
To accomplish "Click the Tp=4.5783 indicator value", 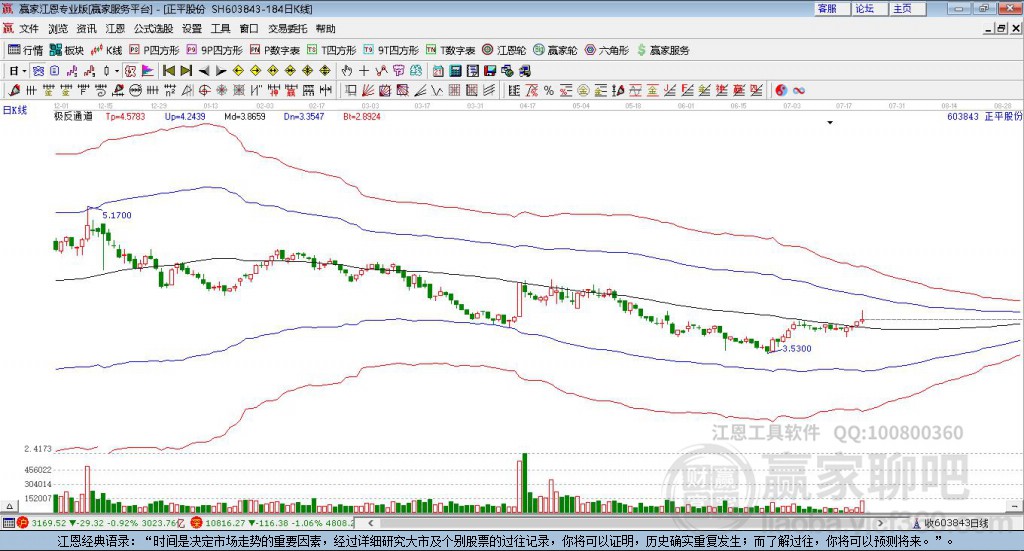I will 125,116.
